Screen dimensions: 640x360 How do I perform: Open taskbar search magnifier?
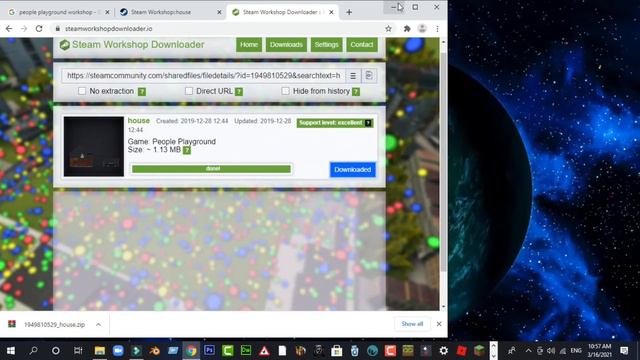33,351
